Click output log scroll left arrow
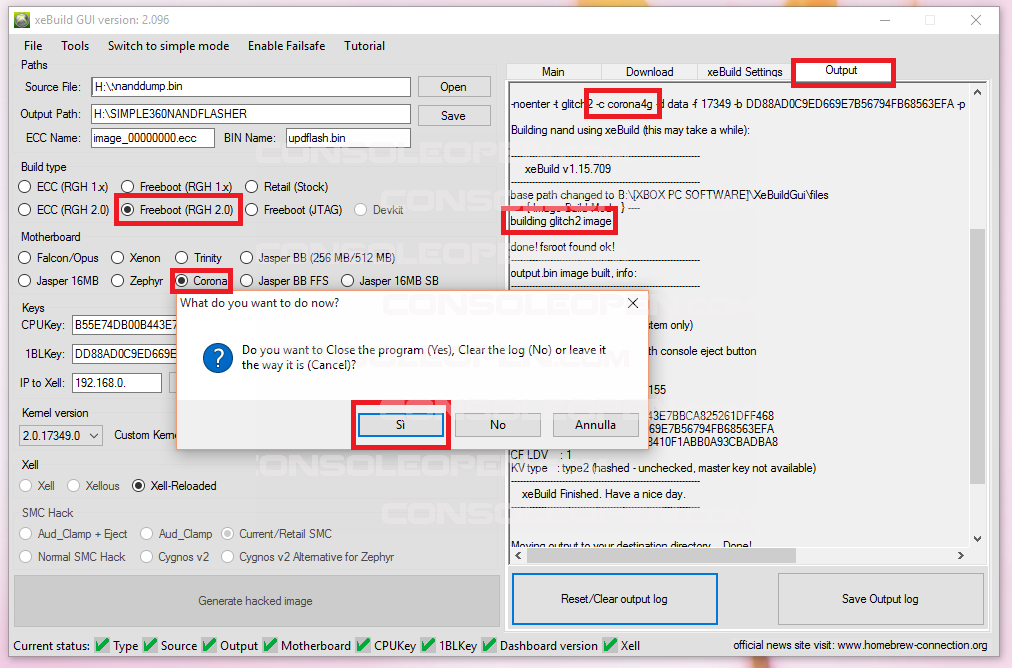Image resolution: width=1012 pixels, height=668 pixels. (x=518, y=555)
